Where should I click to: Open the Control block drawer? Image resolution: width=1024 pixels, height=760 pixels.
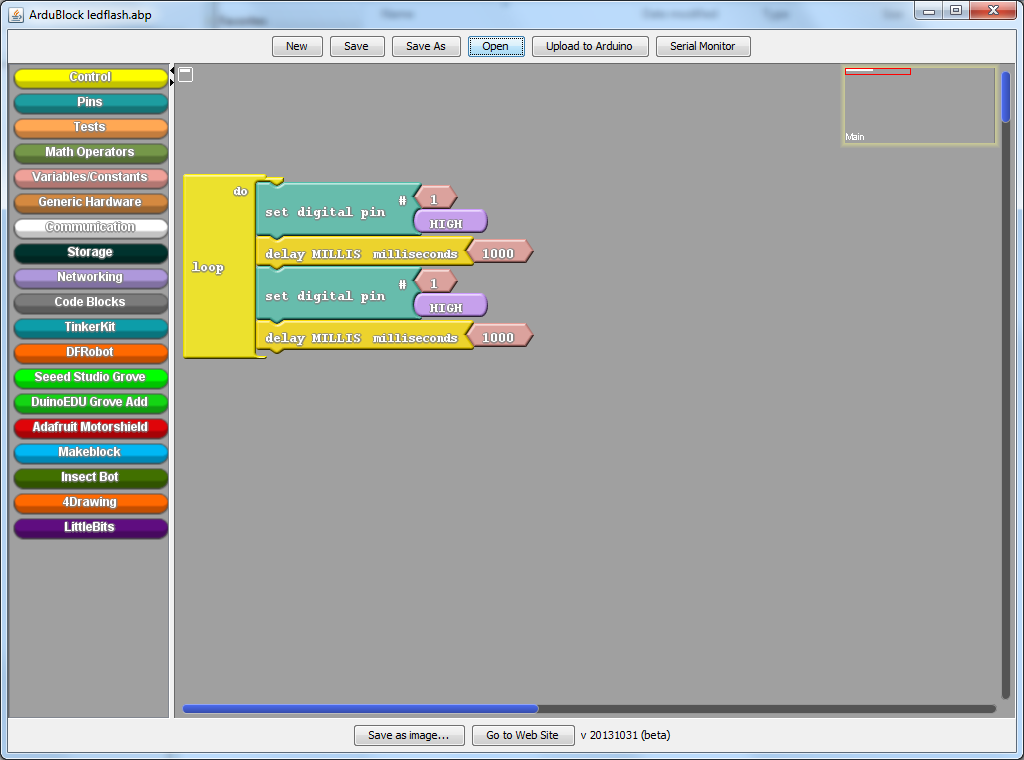point(90,77)
